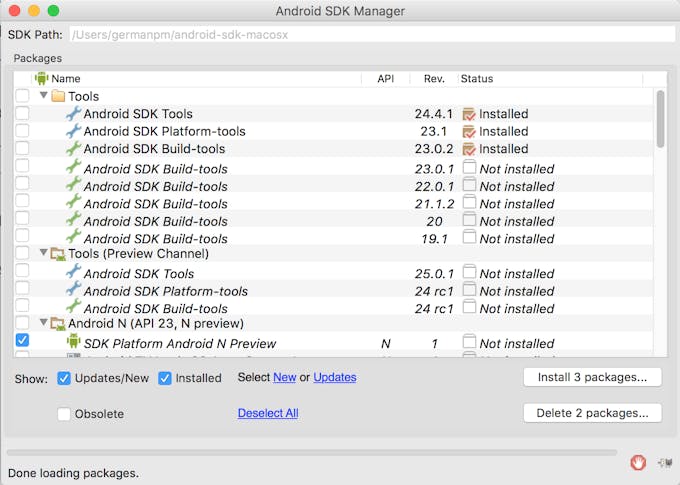Check the Android N group checkbox
680x485 pixels.
[22, 323]
